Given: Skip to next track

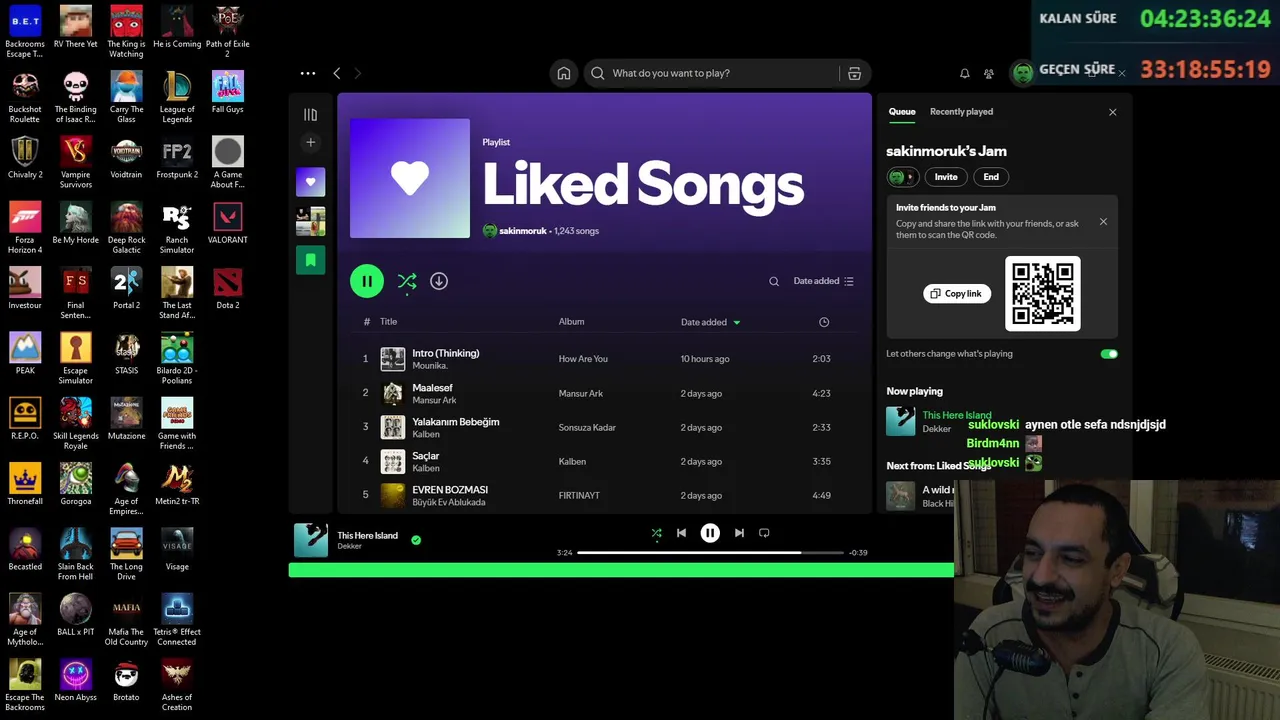Looking at the screenshot, I should [x=739, y=533].
